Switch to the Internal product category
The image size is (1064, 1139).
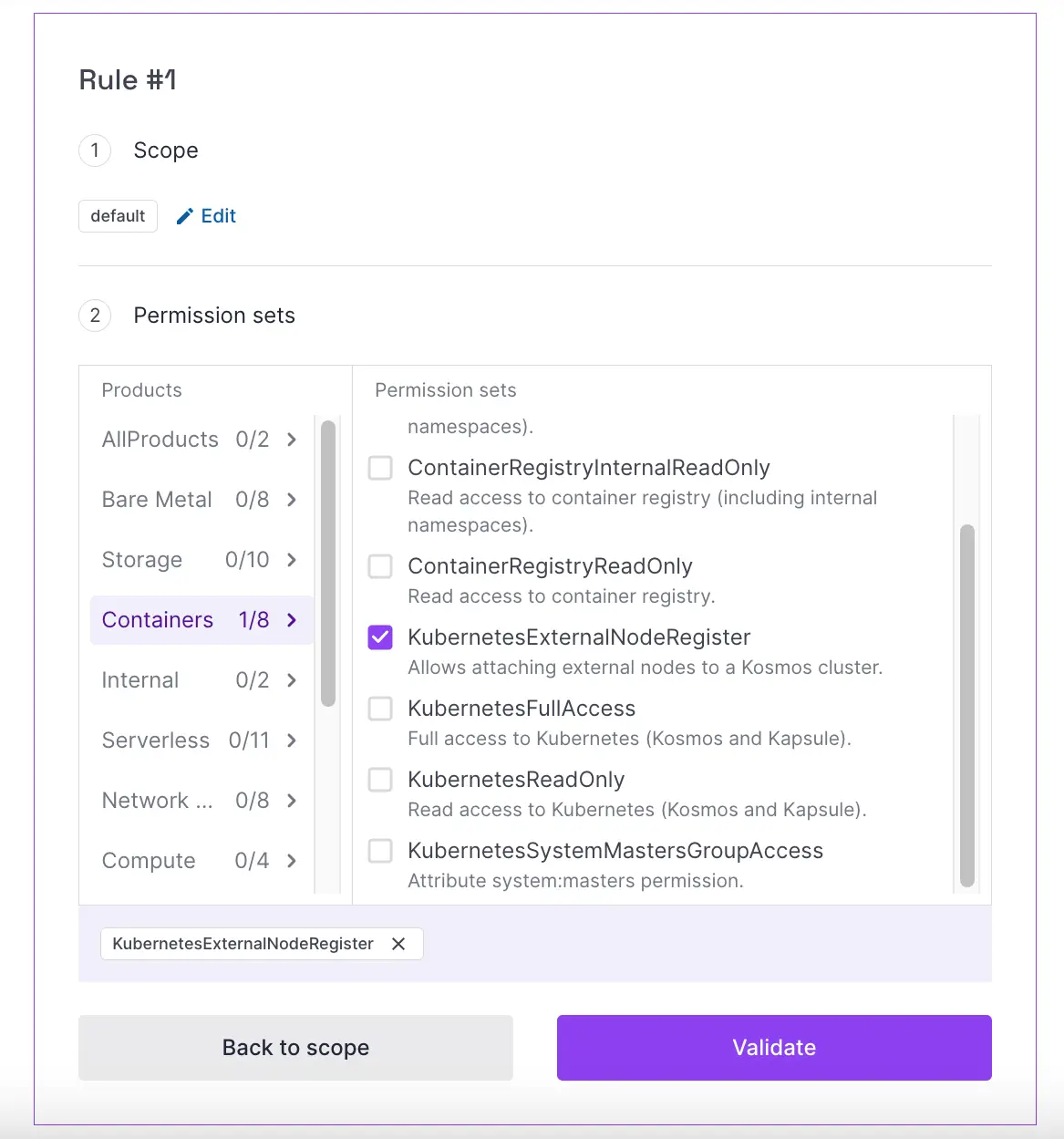click(x=140, y=680)
